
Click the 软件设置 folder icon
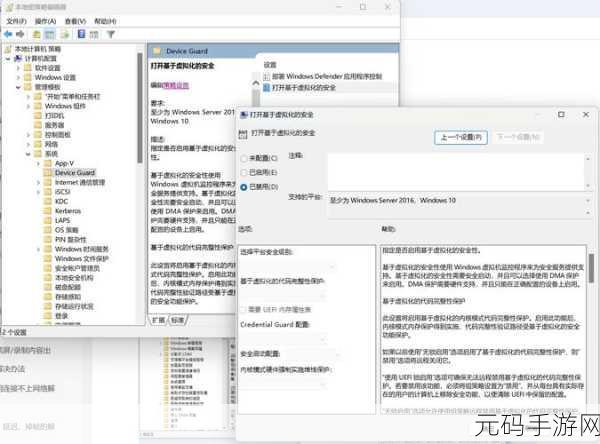click(28, 68)
